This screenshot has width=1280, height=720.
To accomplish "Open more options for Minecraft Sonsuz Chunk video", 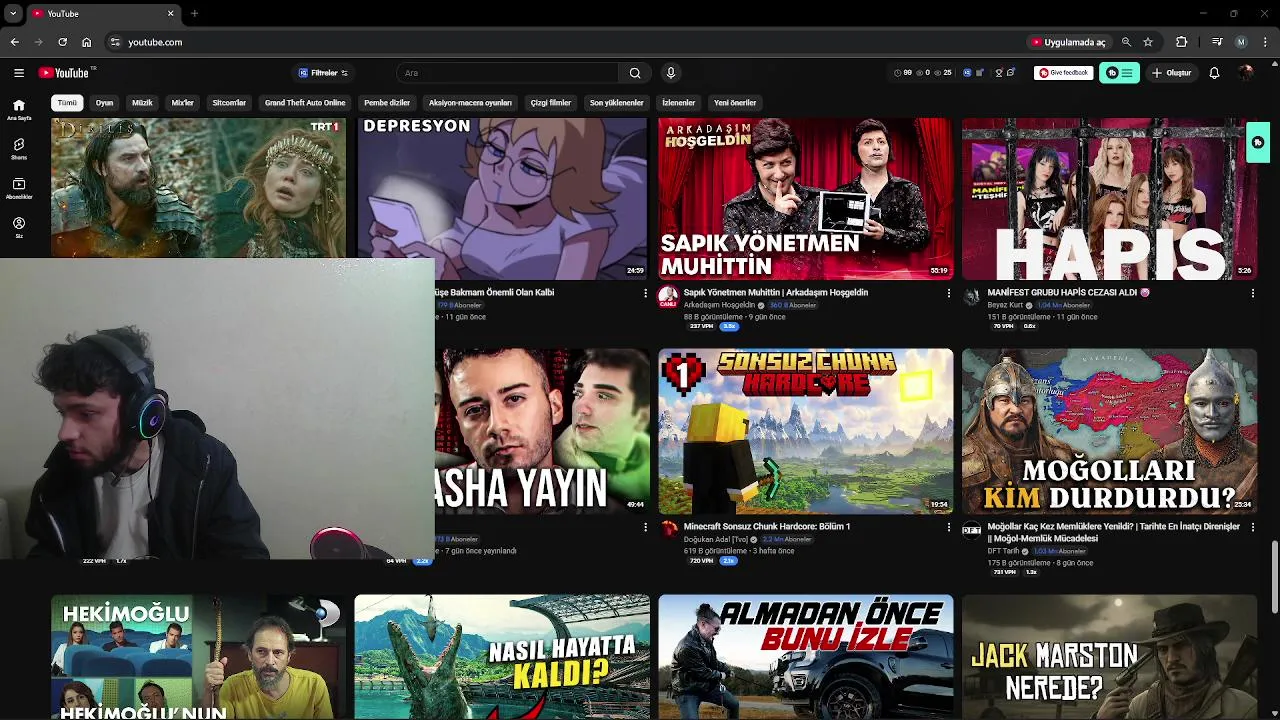I will coord(949,527).
